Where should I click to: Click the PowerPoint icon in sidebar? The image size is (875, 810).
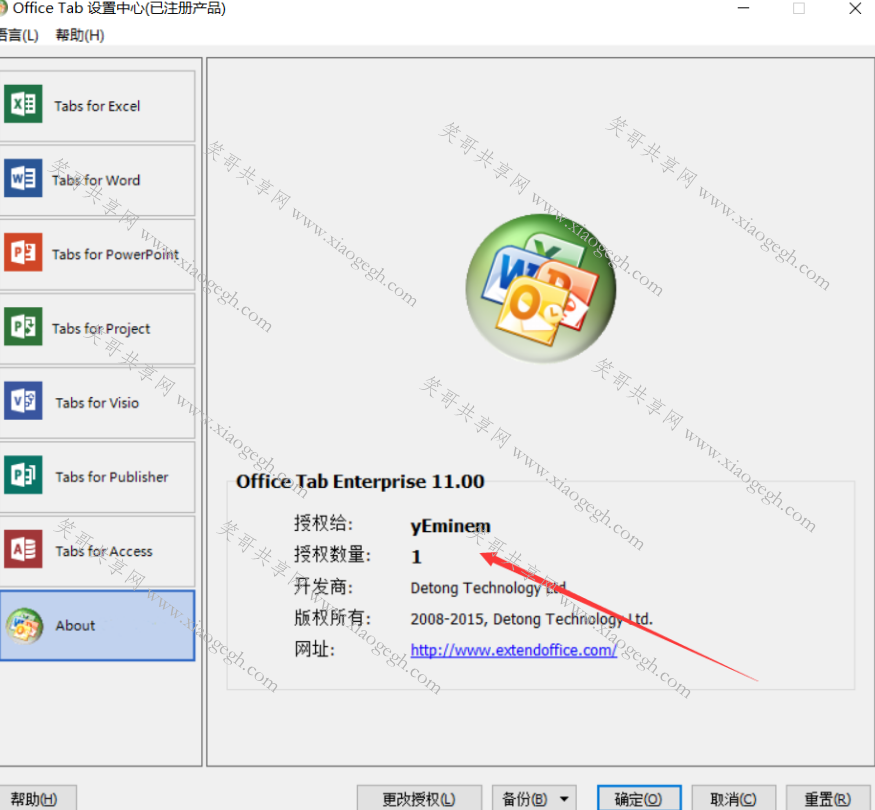pos(23,252)
